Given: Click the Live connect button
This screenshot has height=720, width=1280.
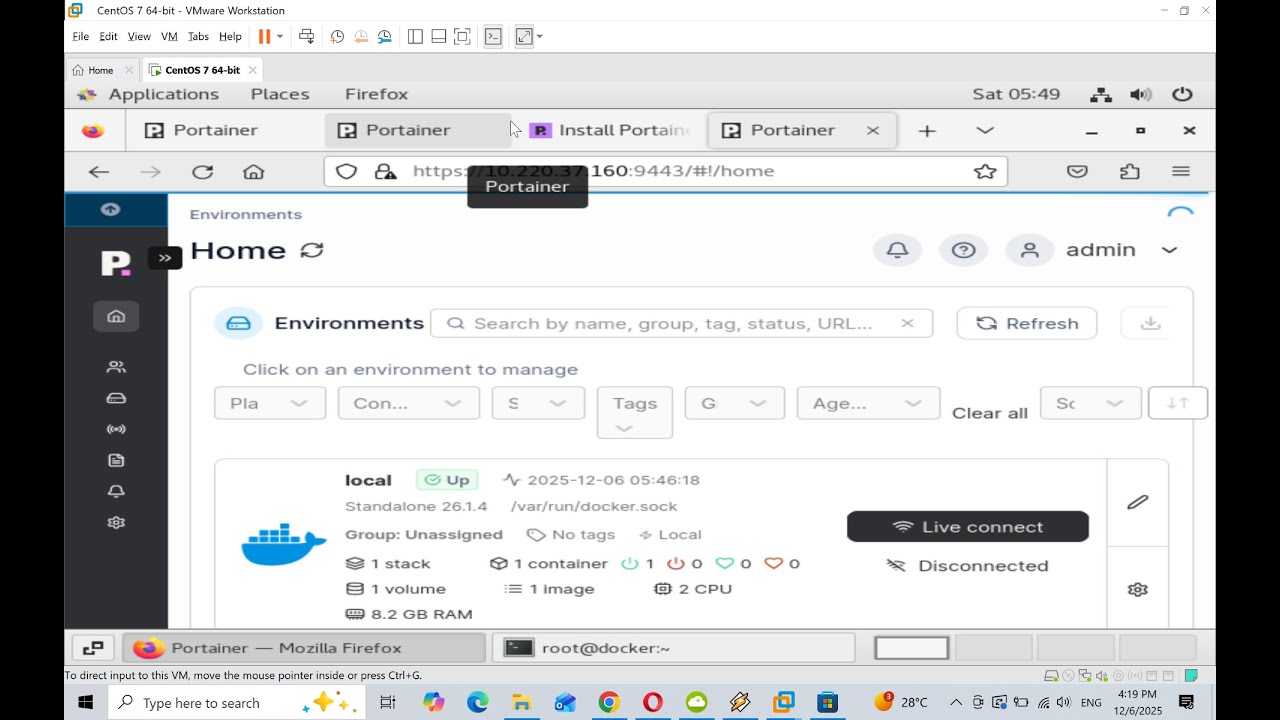Looking at the screenshot, I should tap(968, 527).
